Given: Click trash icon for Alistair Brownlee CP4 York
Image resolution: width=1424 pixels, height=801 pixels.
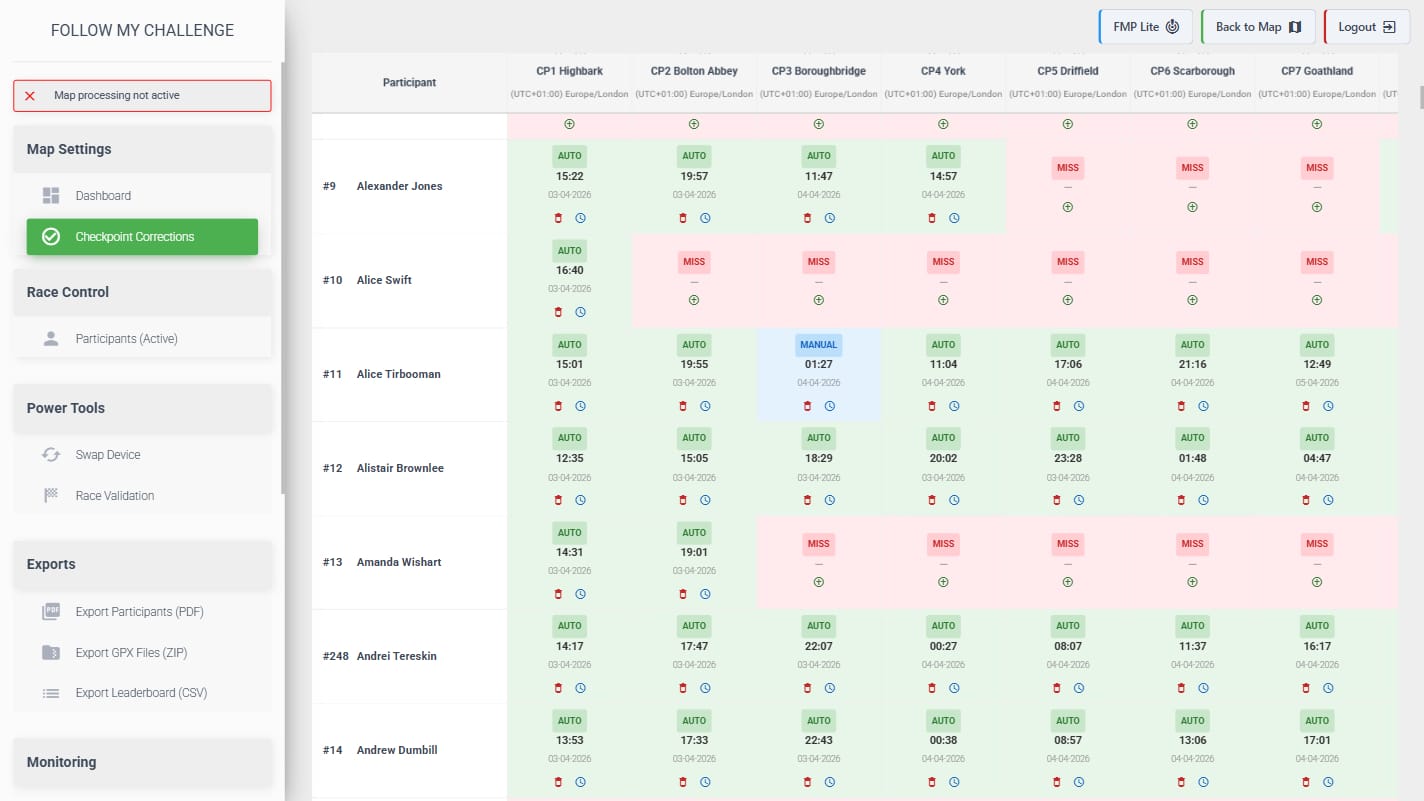Looking at the screenshot, I should coord(932,500).
